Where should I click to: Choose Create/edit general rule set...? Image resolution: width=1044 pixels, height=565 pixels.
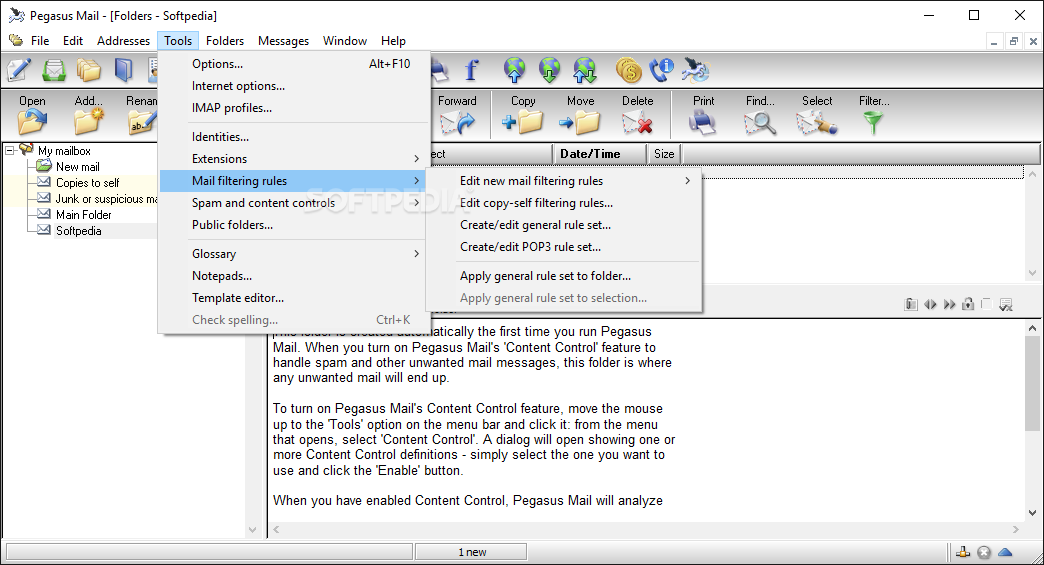(x=564, y=224)
